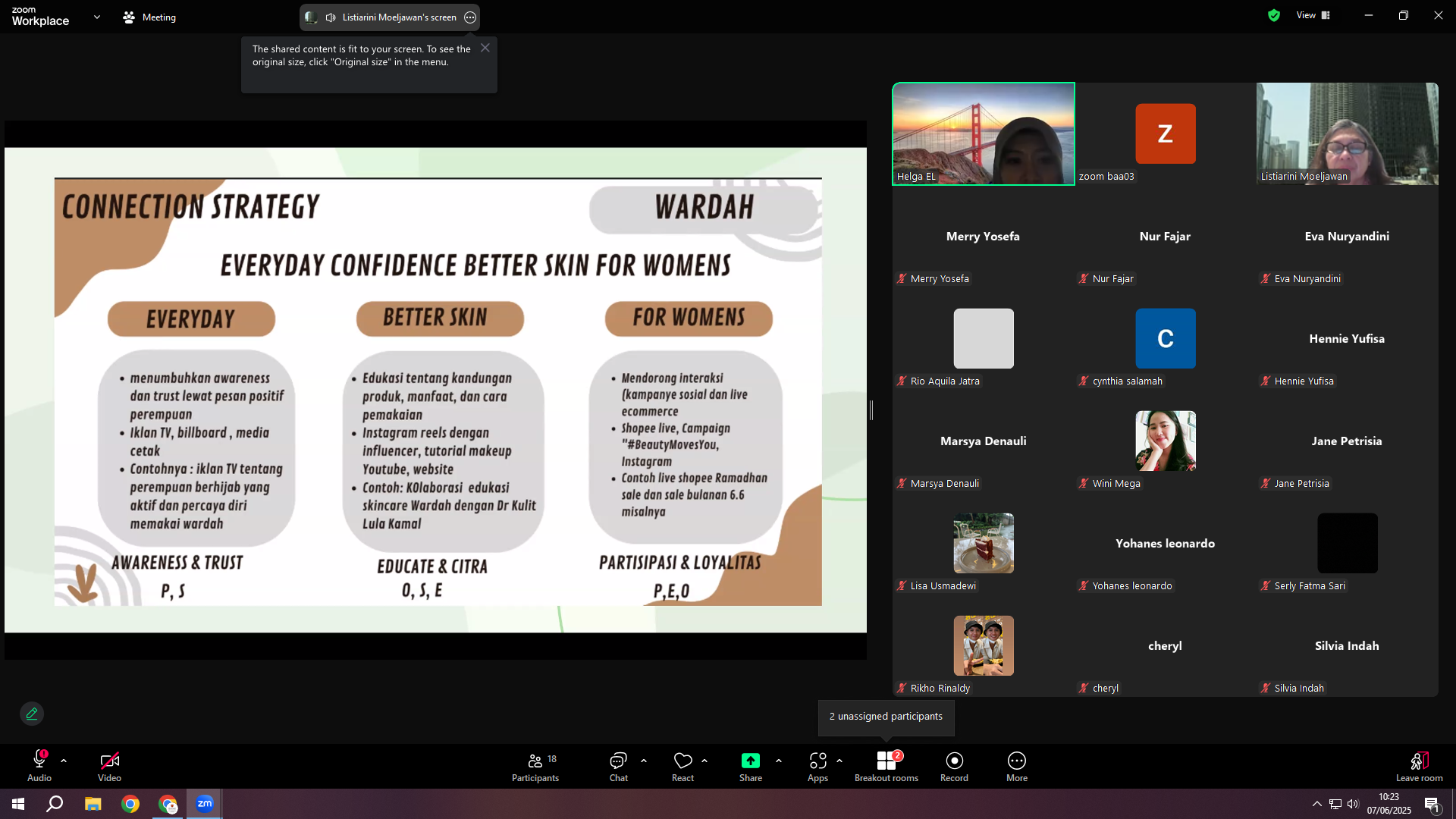
Task: Click Wini Mega profile picture
Action: [1166, 441]
